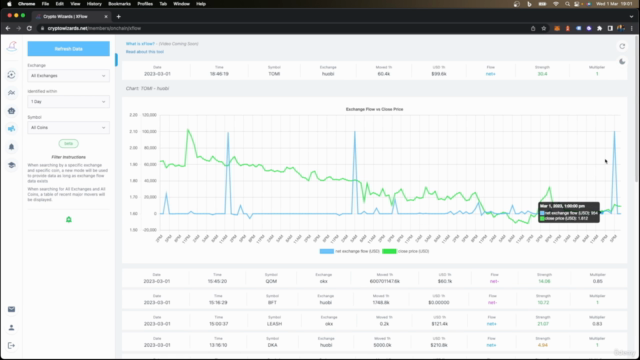Reload the page with Chrome's refresh icon
The width and height of the screenshot is (640, 360).
point(29,28)
